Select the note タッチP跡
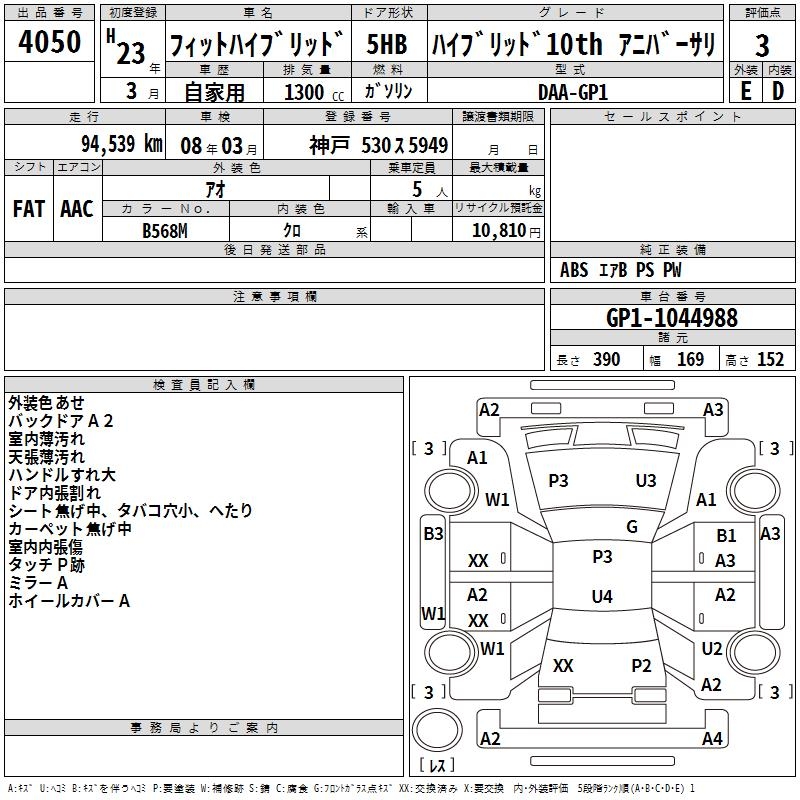Image resolution: width=800 pixels, height=800 pixels. [x=46, y=565]
